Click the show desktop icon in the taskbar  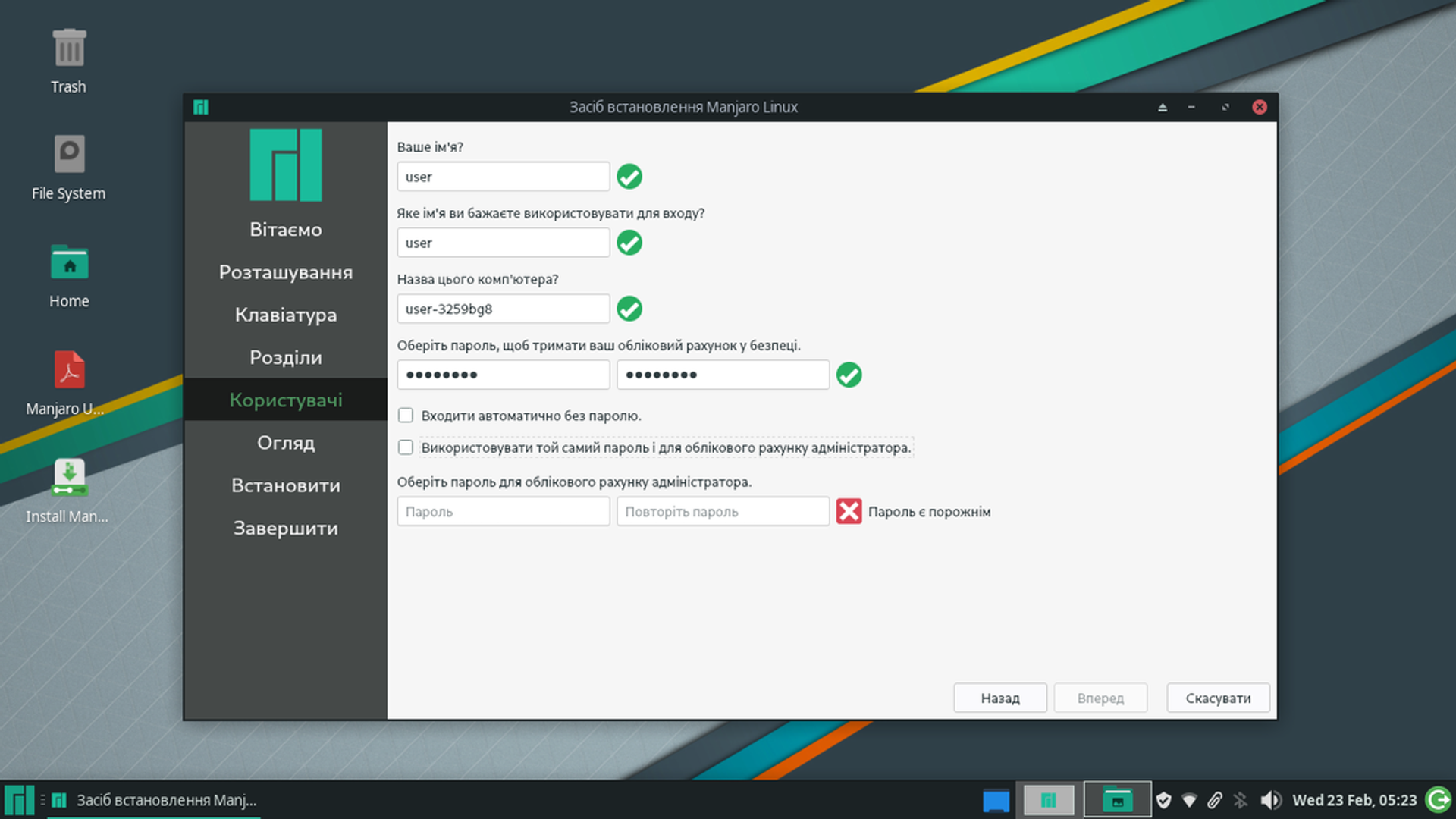pyautogui.click(x=996, y=800)
